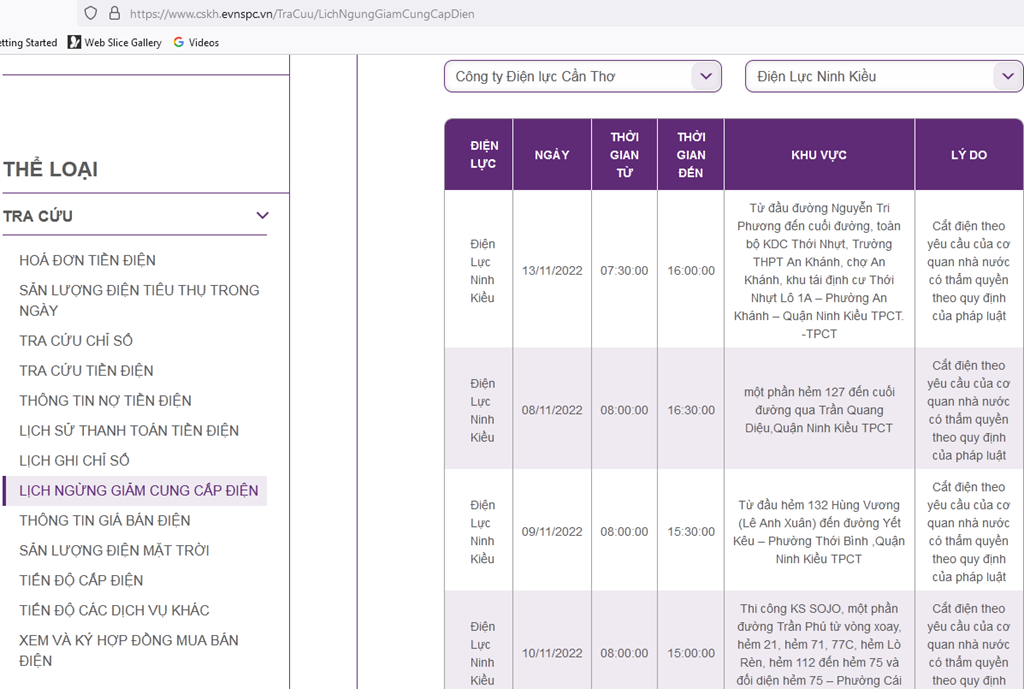Open TRA CỨU TIỀN ĐIỆN page

(x=86, y=370)
